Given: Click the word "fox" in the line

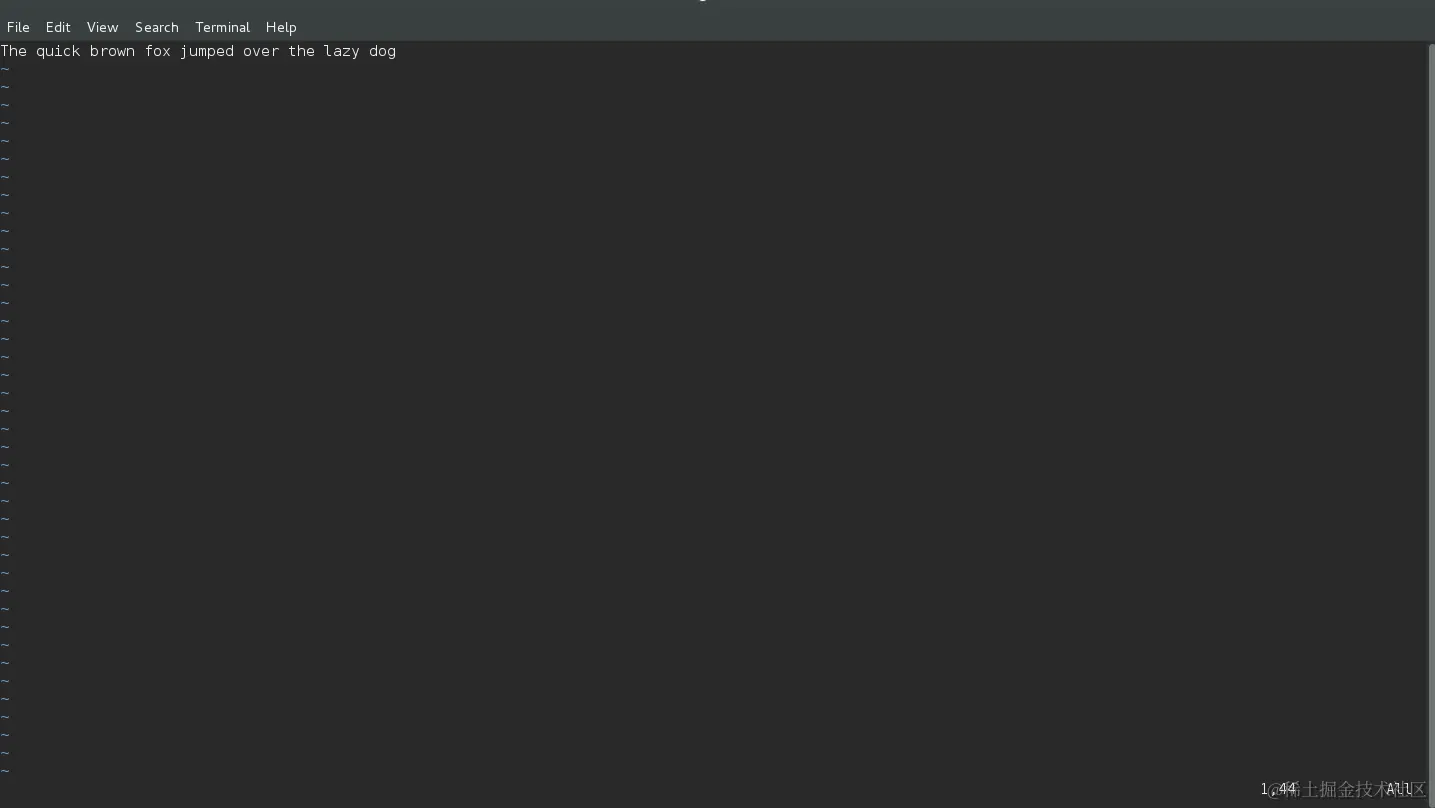Looking at the screenshot, I should point(157,51).
